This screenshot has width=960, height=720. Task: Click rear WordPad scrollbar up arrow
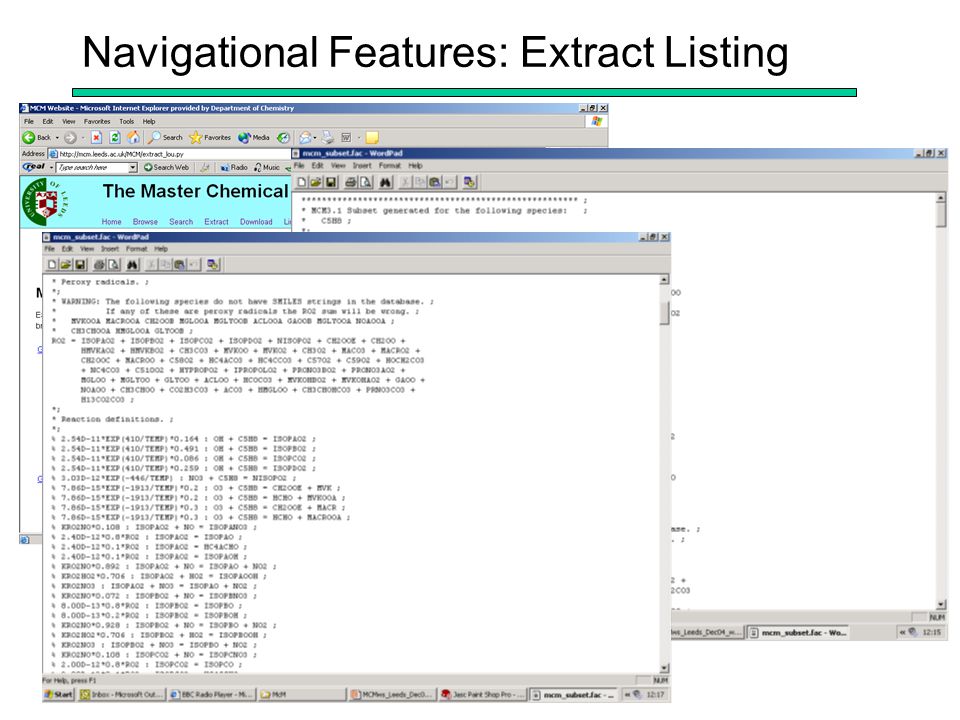[x=941, y=198]
